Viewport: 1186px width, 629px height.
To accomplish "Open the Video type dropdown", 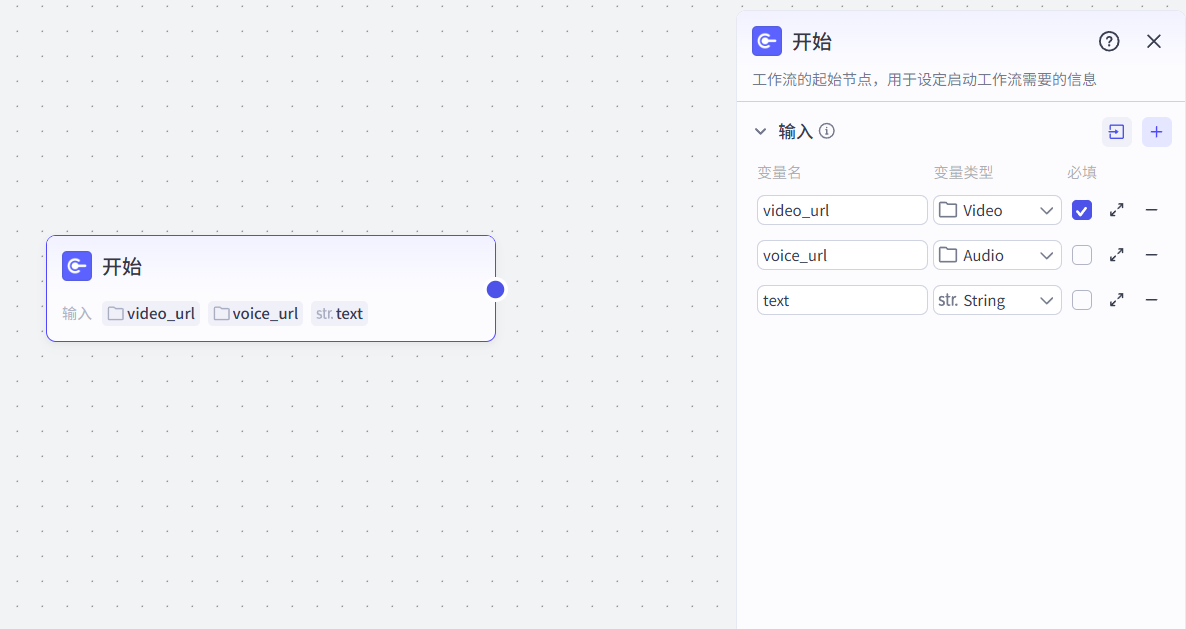I will click(x=997, y=210).
